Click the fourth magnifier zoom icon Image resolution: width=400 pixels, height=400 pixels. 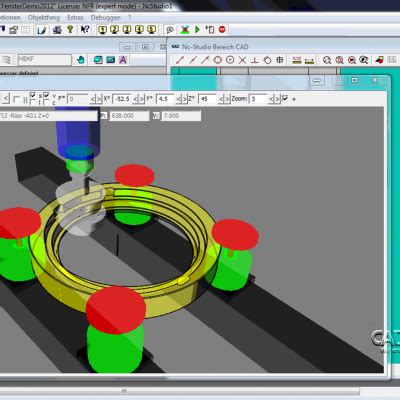click(x=364, y=60)
